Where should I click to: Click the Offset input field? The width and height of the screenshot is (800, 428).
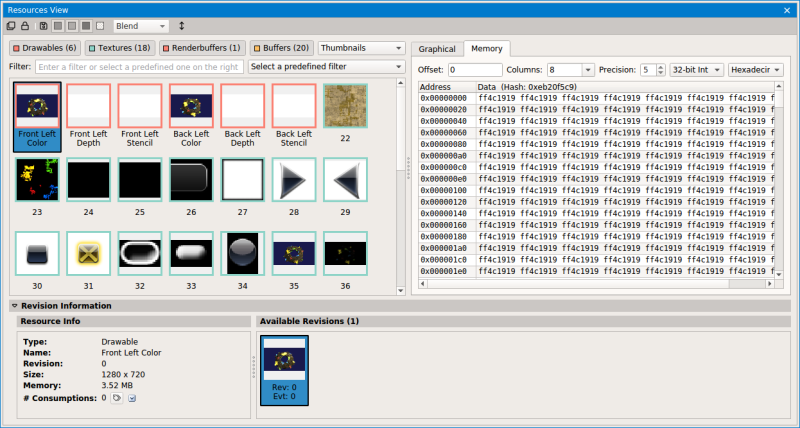(x=475, y=70)
